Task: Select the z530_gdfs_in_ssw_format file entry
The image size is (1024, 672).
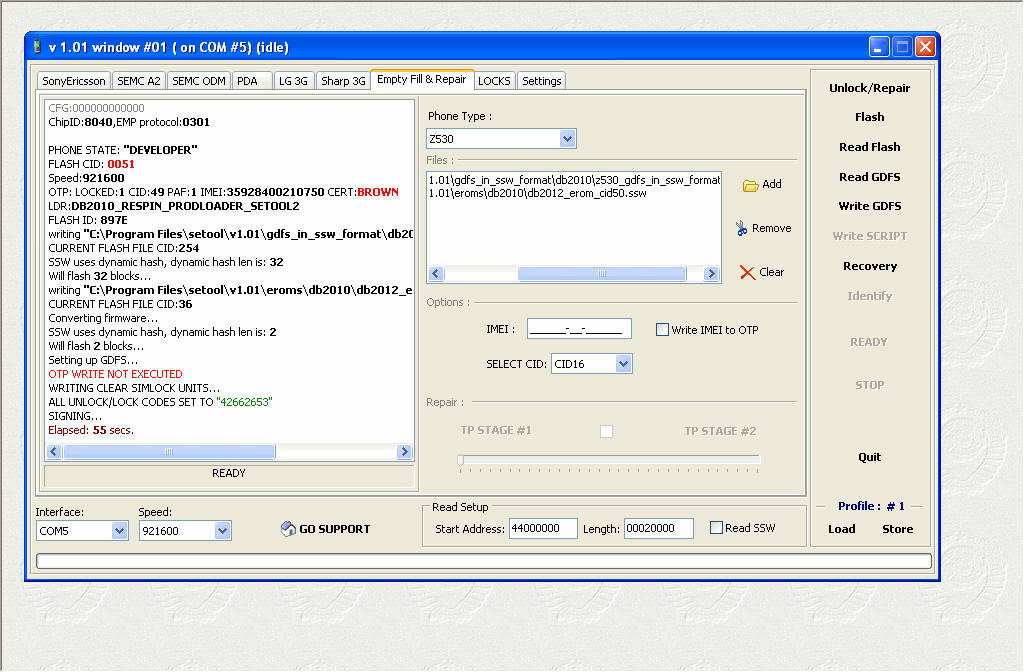Action: 574,180
